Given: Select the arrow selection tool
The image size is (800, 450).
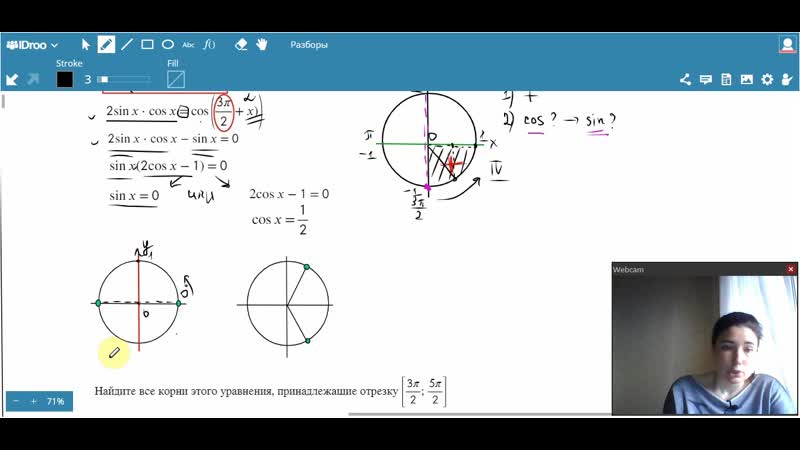Looking at the screenshot, I should [86, 44].
